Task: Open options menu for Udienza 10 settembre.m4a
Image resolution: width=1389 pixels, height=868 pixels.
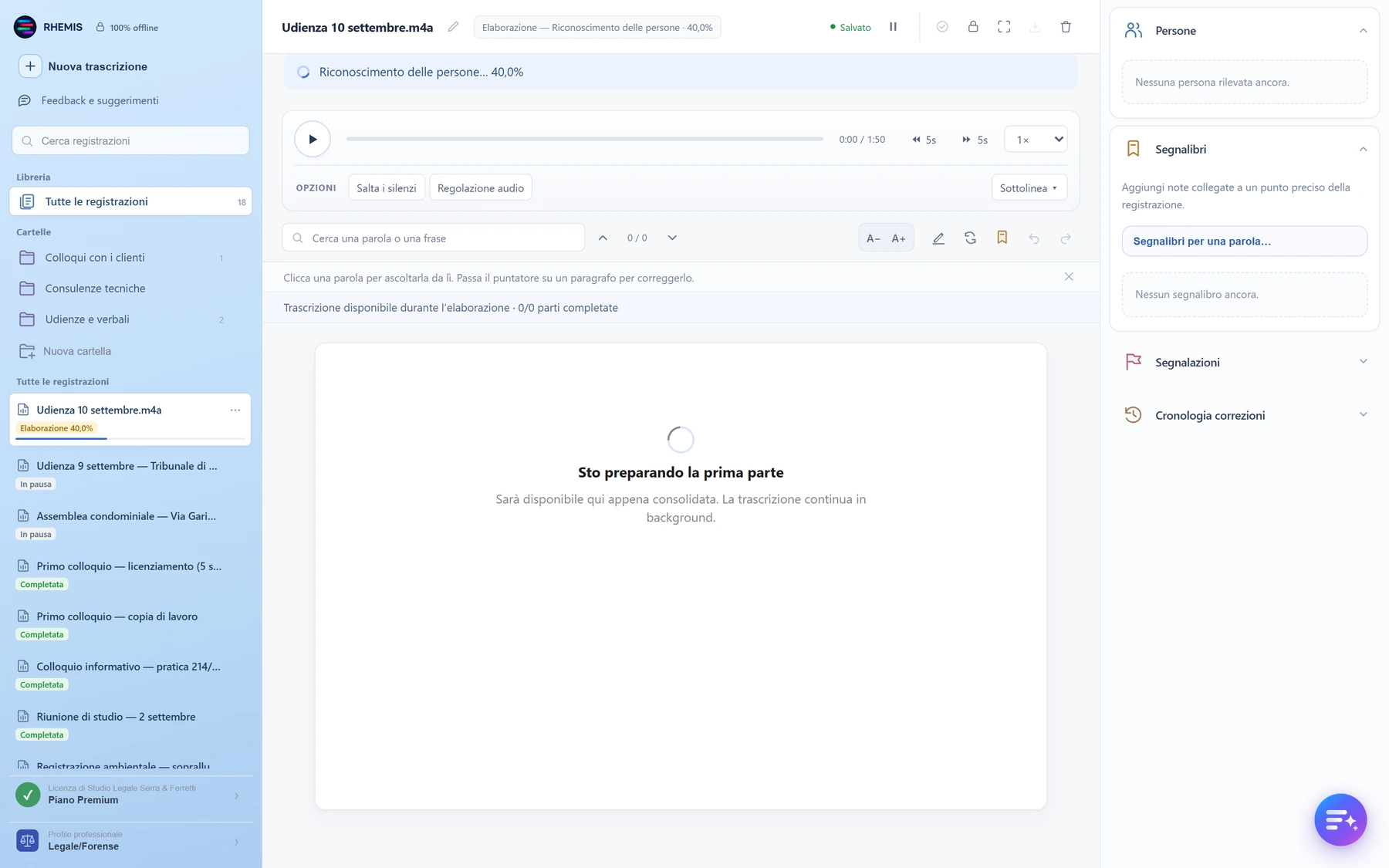Action: (235, 410)
